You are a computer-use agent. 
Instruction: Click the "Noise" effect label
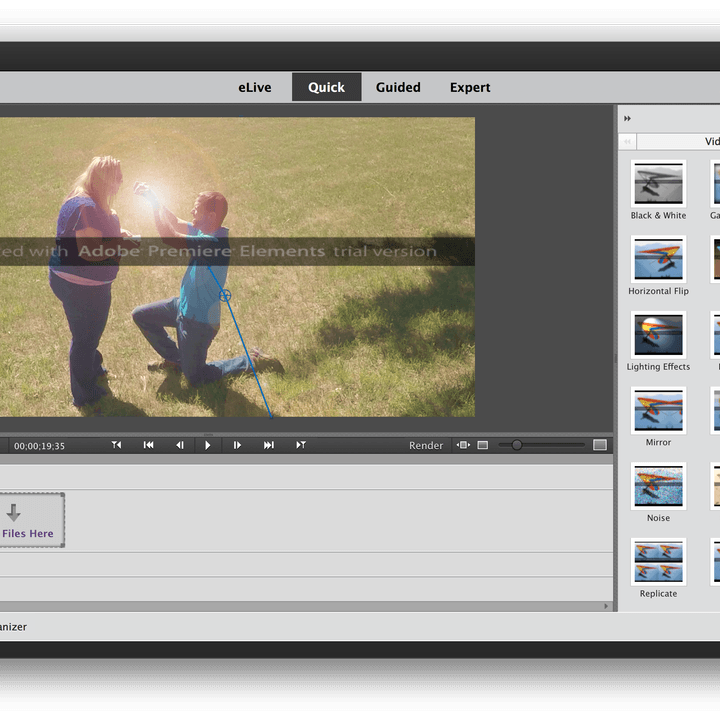pyautogui.click(x=658, y=518)
